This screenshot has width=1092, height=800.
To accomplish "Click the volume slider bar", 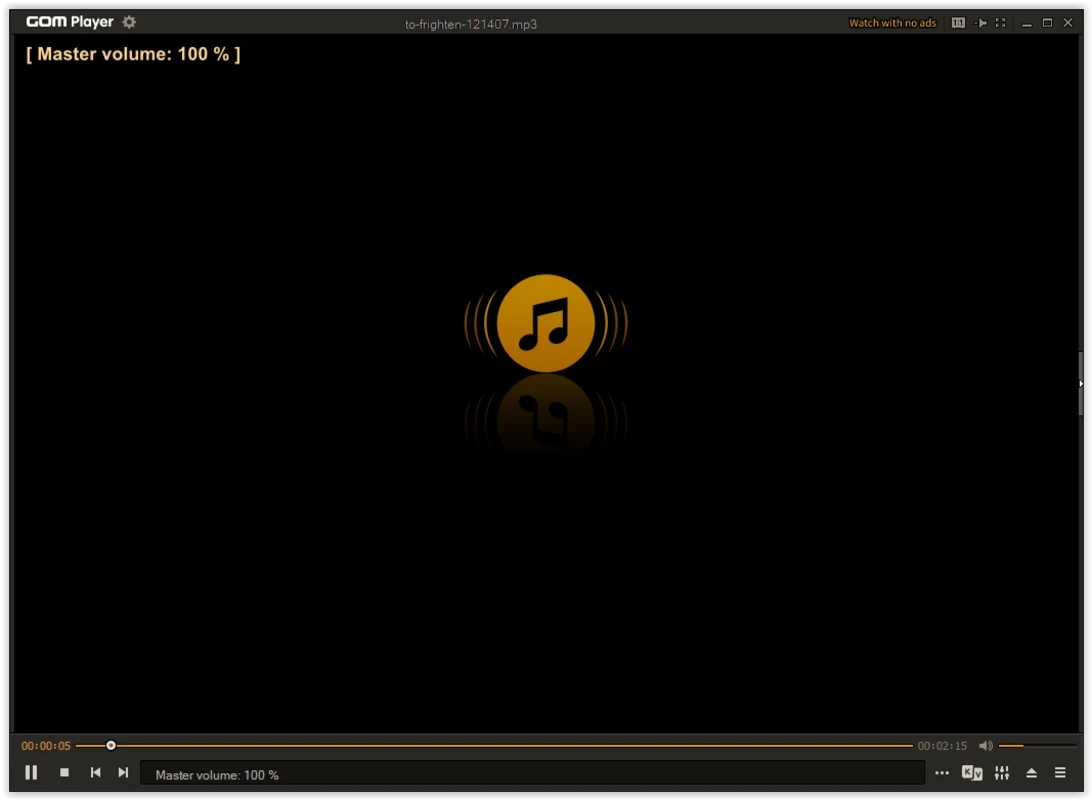I will coord(1037,746).
